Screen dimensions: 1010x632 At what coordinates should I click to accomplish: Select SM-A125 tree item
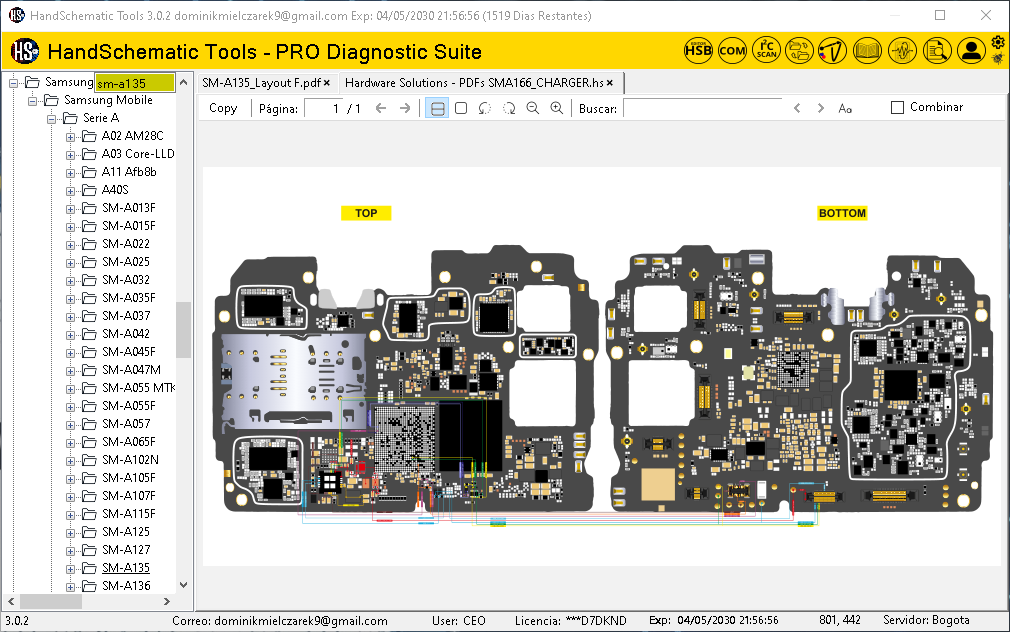(126, 532)
